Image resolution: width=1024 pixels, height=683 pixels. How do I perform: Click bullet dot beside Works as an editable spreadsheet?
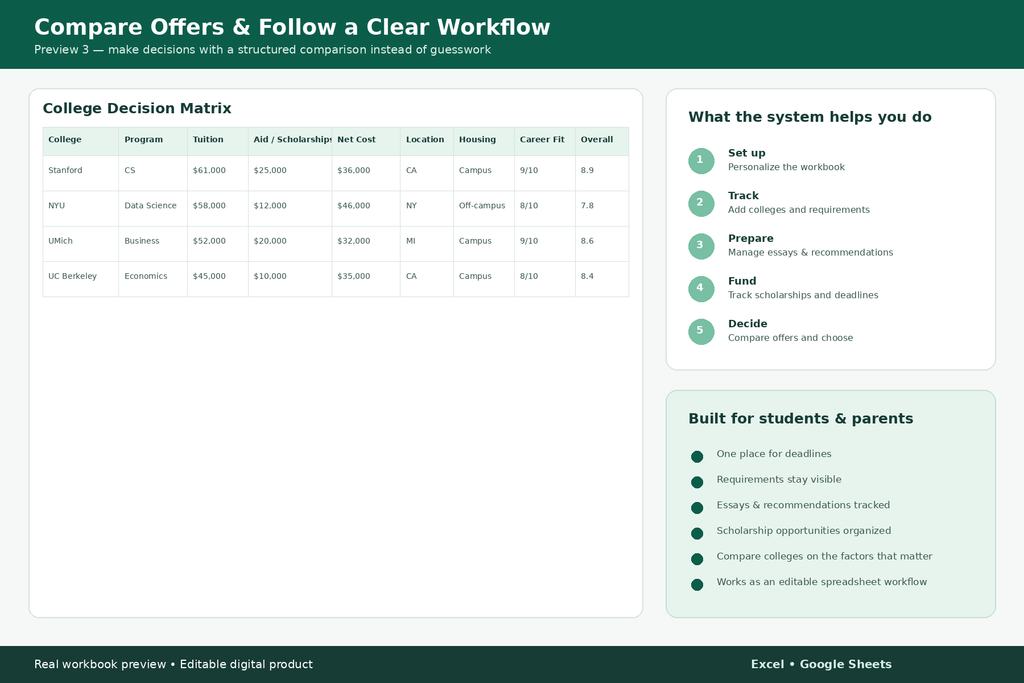click(697, 584)
